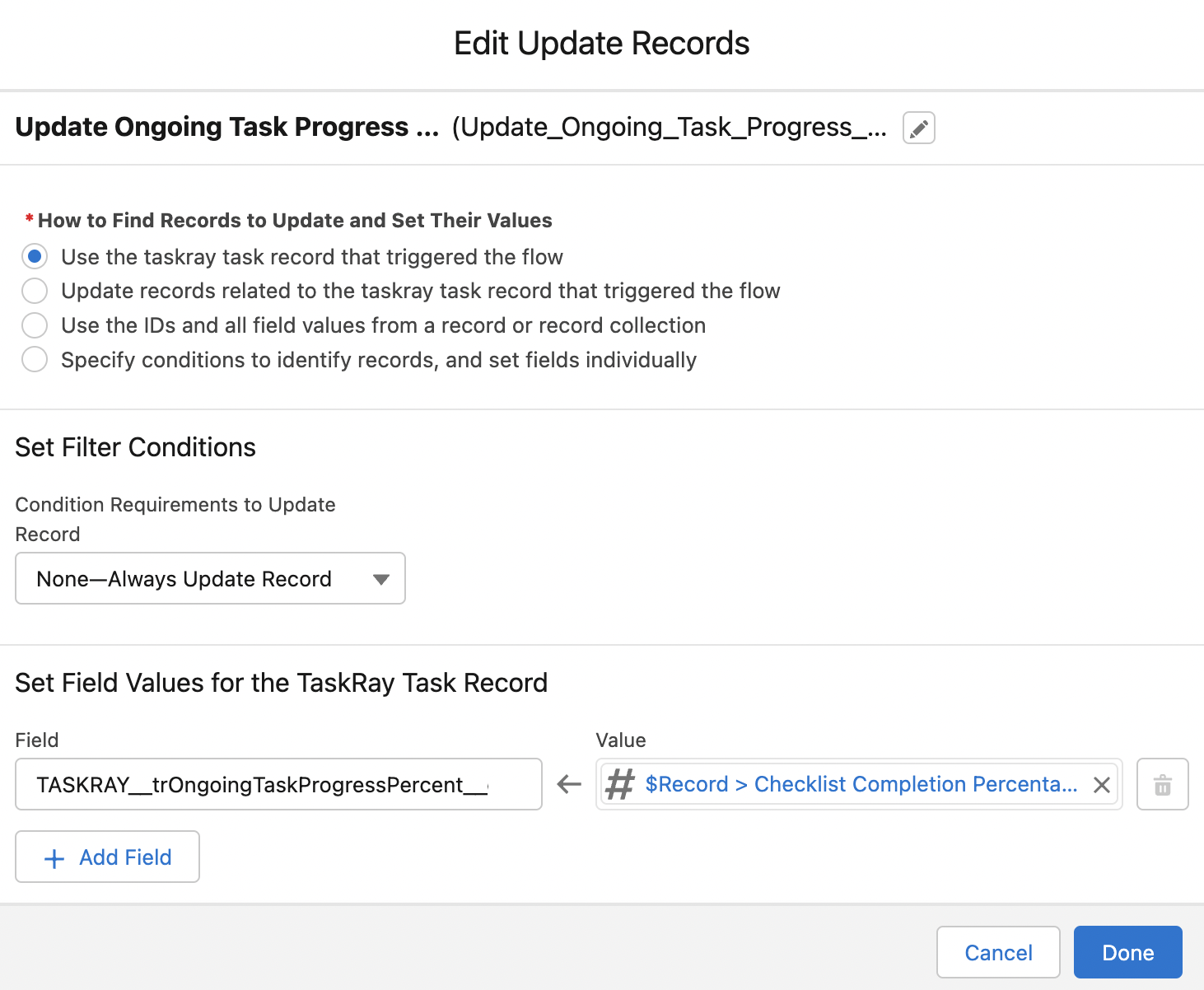Open the $Record Checklist Completion value picker
This screenshot has width=1204, height=990.
(861, 784)
